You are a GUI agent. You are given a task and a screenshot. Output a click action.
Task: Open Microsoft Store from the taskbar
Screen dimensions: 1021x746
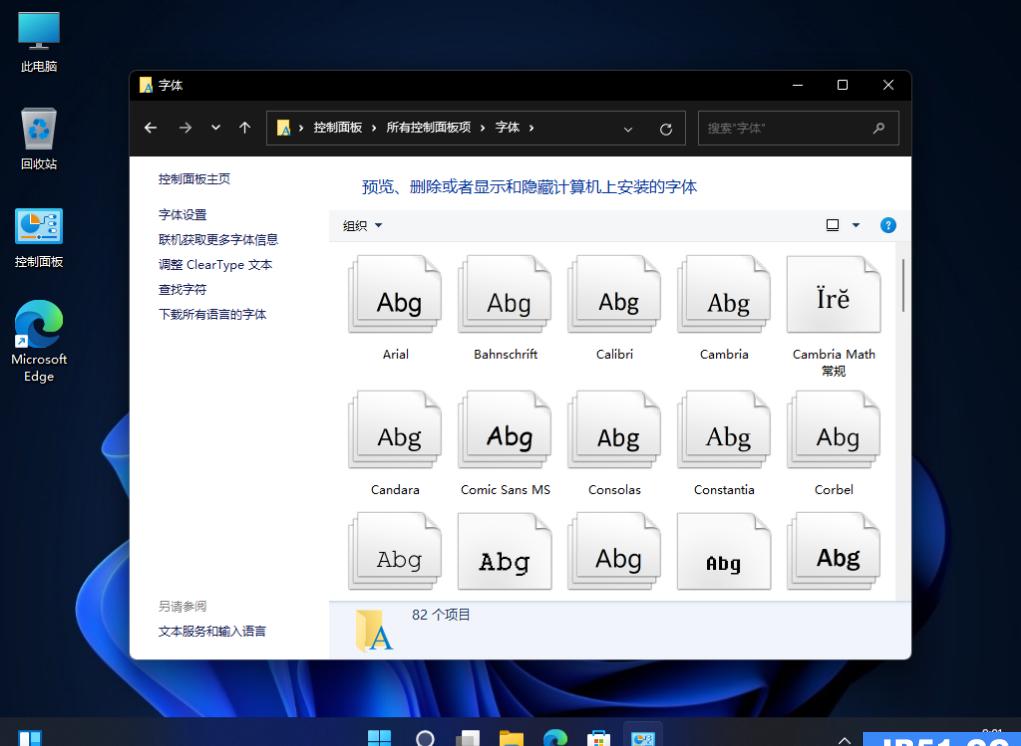click(598, 738)
